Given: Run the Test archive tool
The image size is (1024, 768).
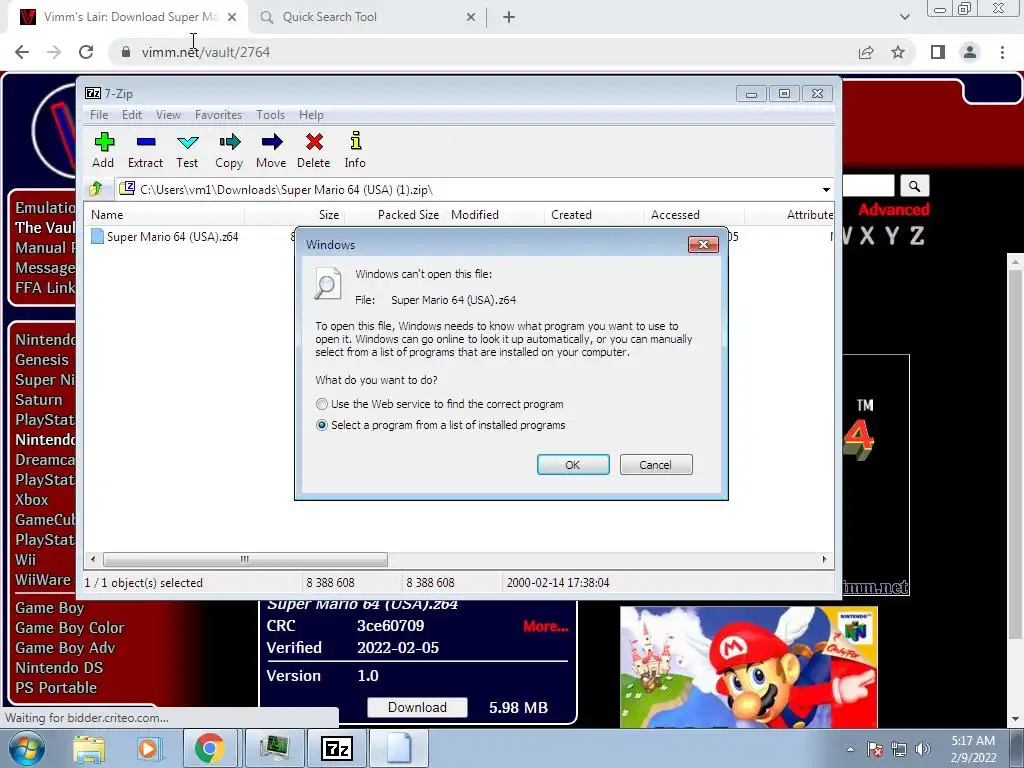Looking at the screenshot, I should [x=187, y=150].
